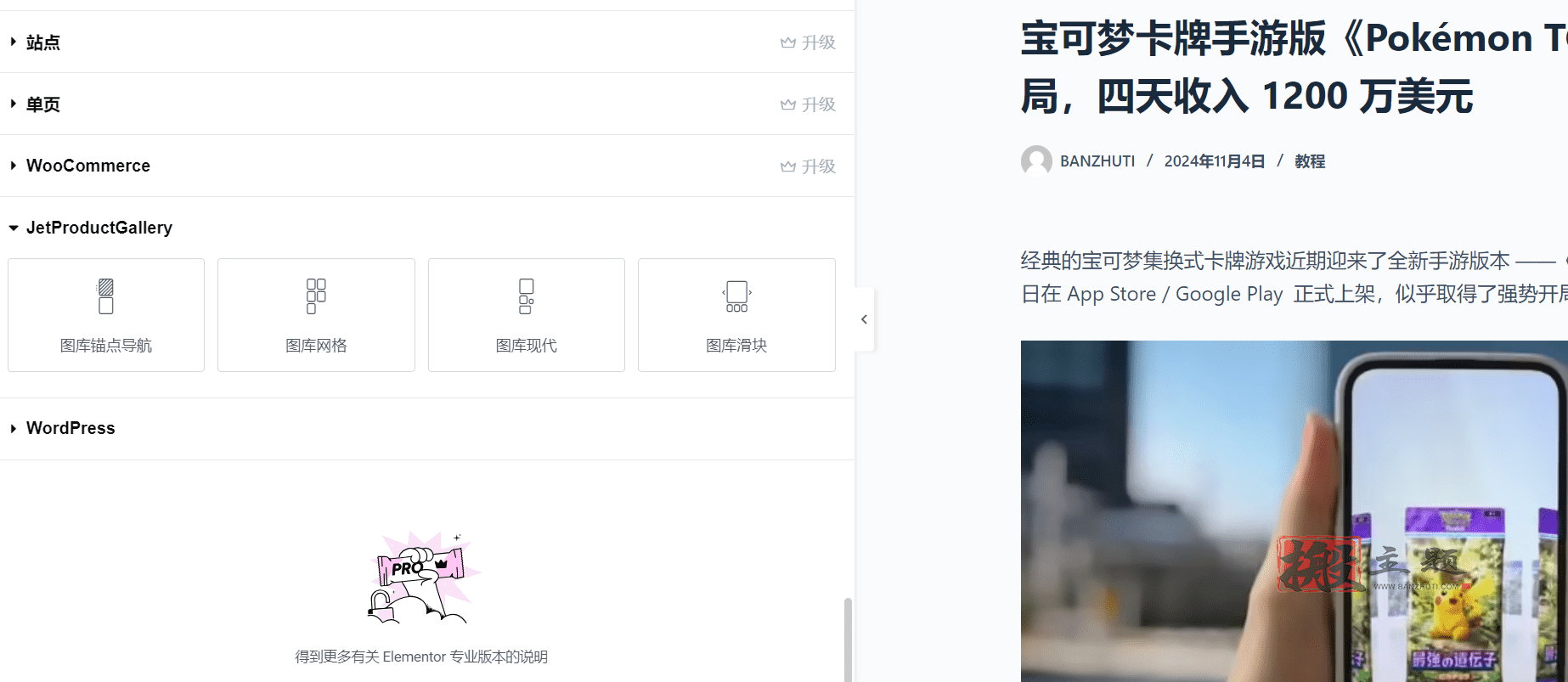
Task: Select the 图库滑块 widget icon
Action: [x=736, y=296]
